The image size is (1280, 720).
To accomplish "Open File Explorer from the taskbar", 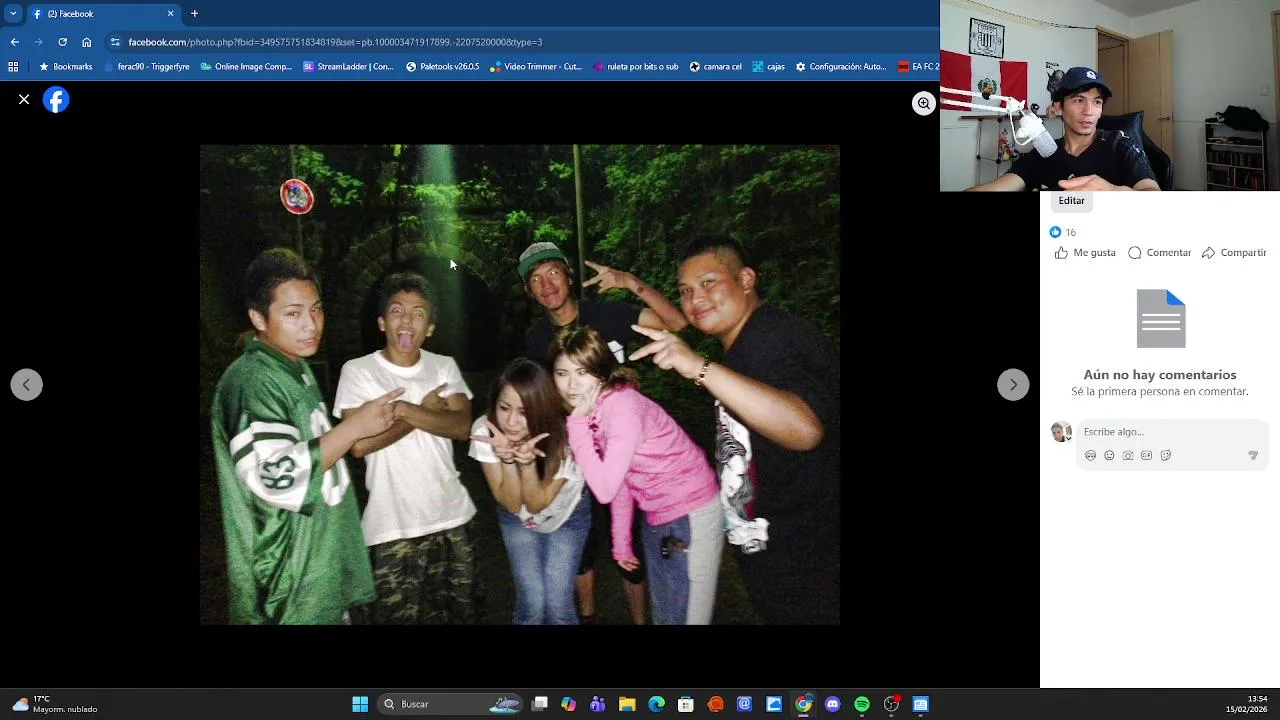I will (x=627, y=704).
